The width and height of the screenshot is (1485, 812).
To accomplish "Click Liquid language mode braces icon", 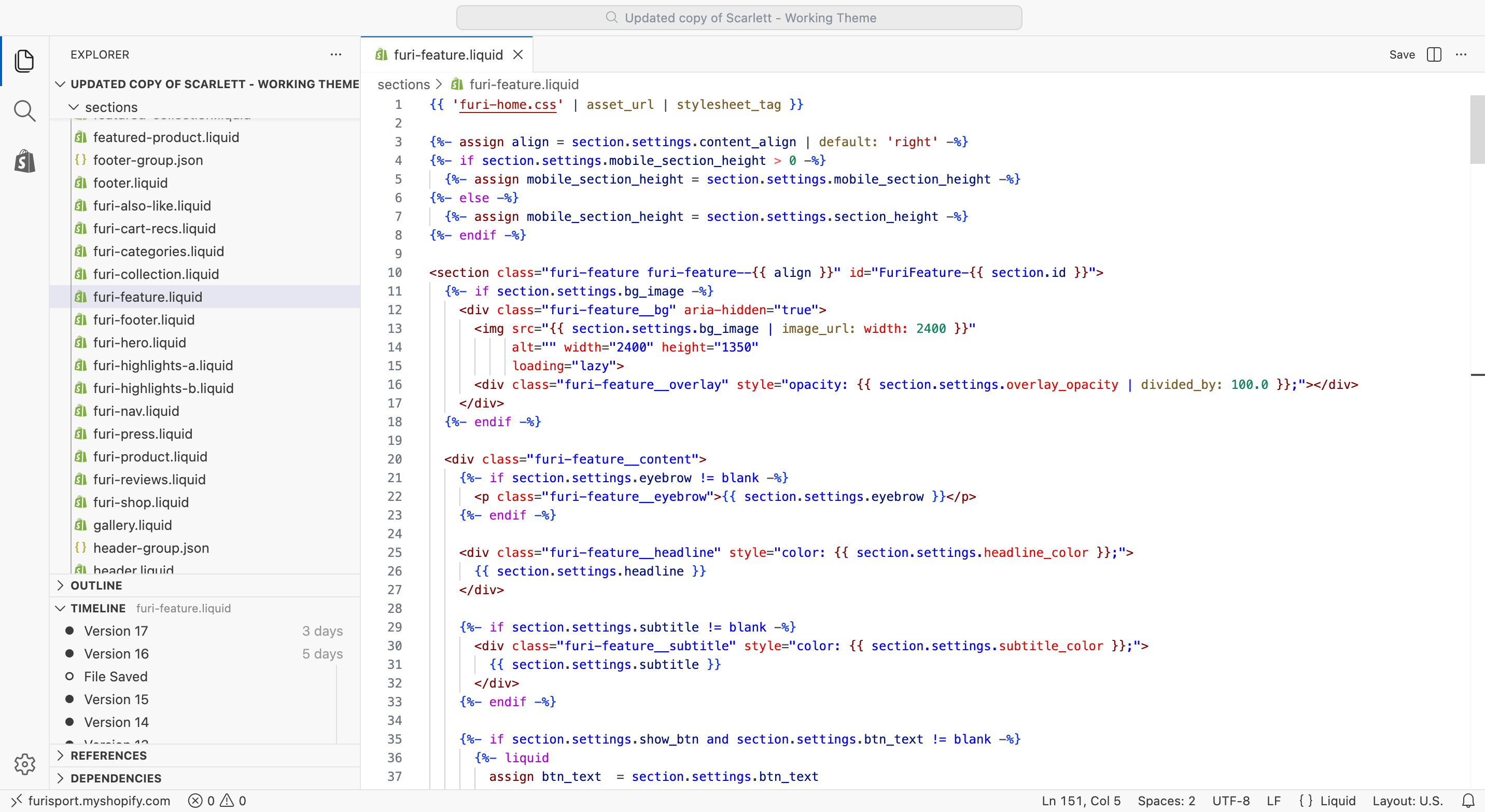I will (1306, 801).
